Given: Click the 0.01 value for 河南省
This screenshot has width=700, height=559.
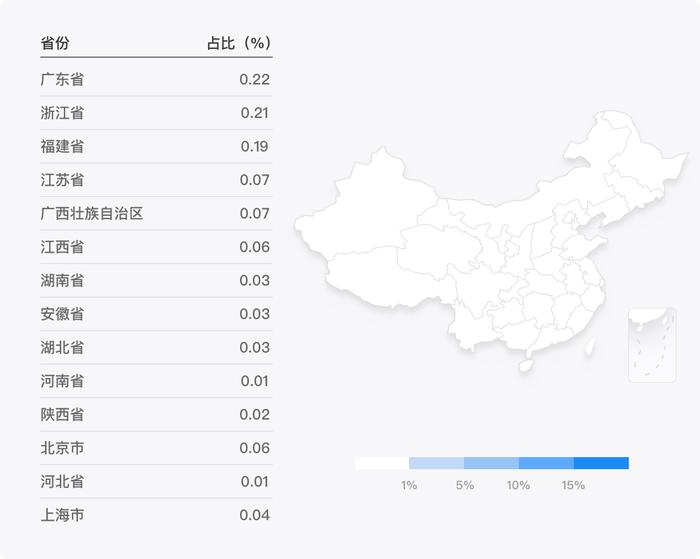Looking at the screenshot, I should (254, 381).
